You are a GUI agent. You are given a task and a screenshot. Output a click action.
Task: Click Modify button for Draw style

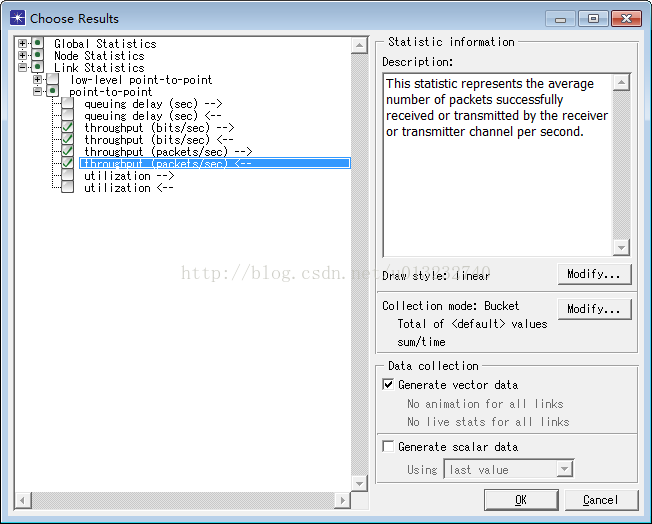point(594,274)
